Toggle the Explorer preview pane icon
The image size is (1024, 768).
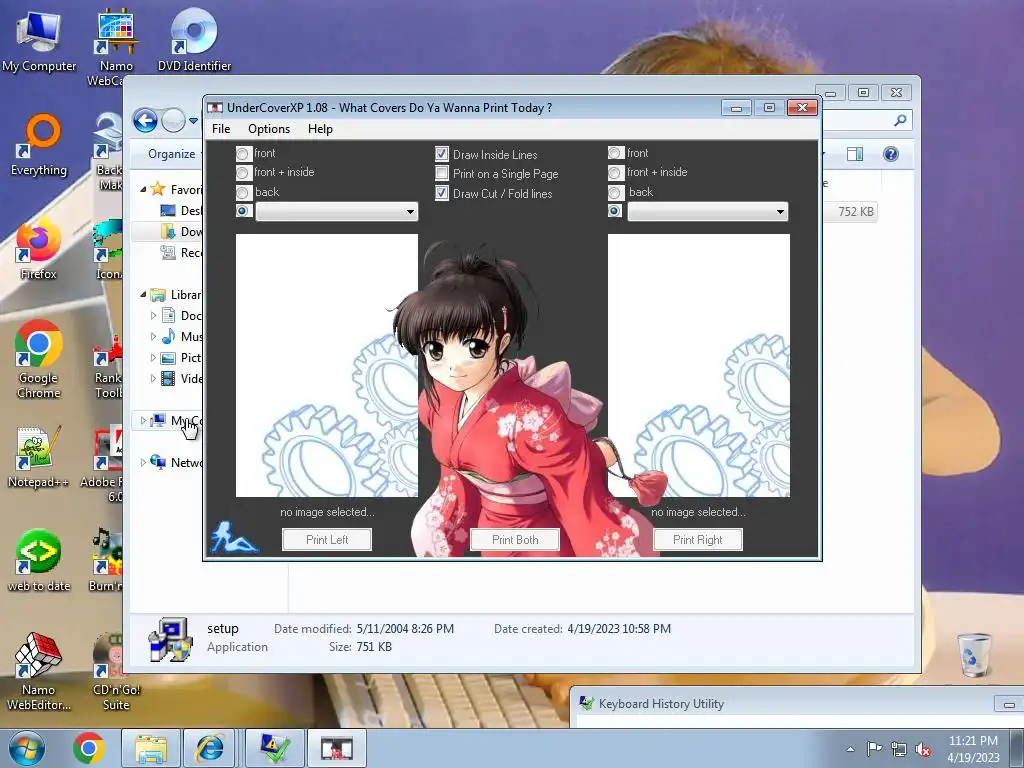(x=855, y=154)
